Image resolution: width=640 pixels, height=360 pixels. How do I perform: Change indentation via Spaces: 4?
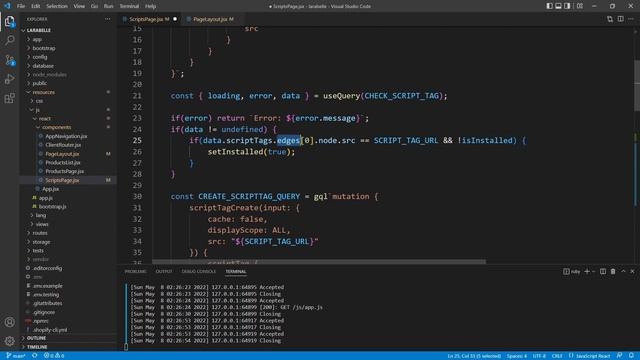coord(517,356)
